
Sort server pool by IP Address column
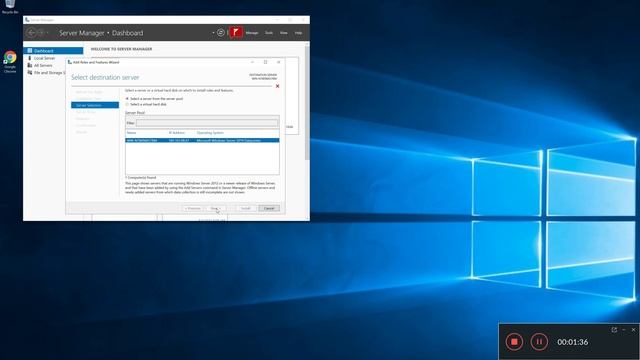177,133
